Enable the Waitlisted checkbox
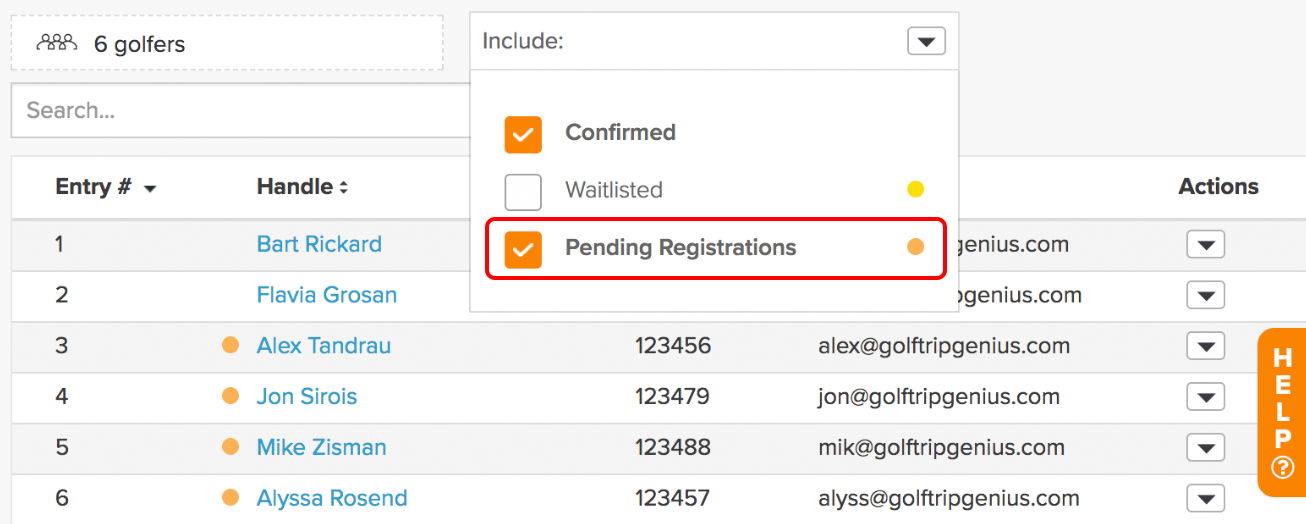This screenshot has width=1306, height=524. pos(523,191)
